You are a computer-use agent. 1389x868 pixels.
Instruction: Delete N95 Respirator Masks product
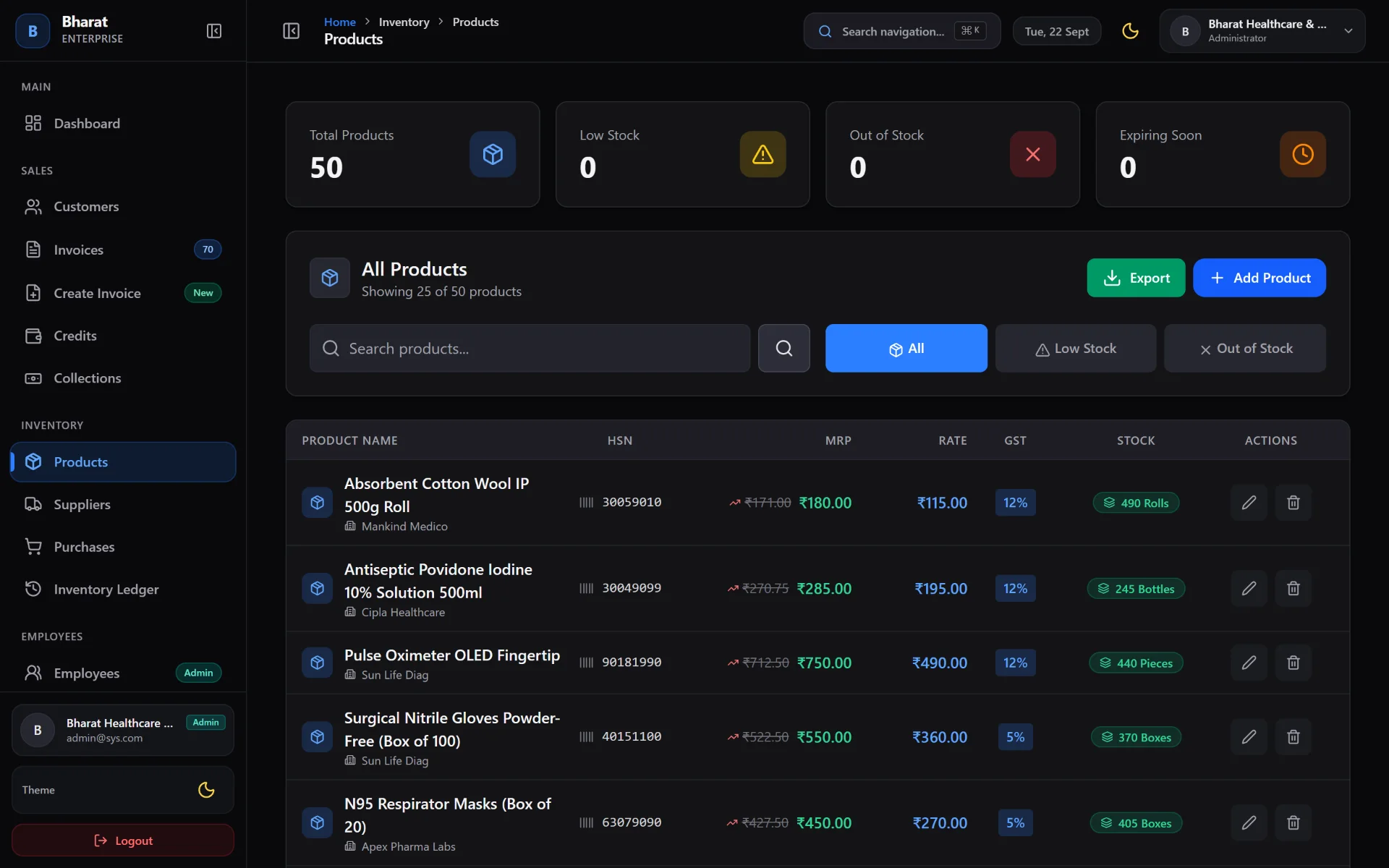point(1294,823)
